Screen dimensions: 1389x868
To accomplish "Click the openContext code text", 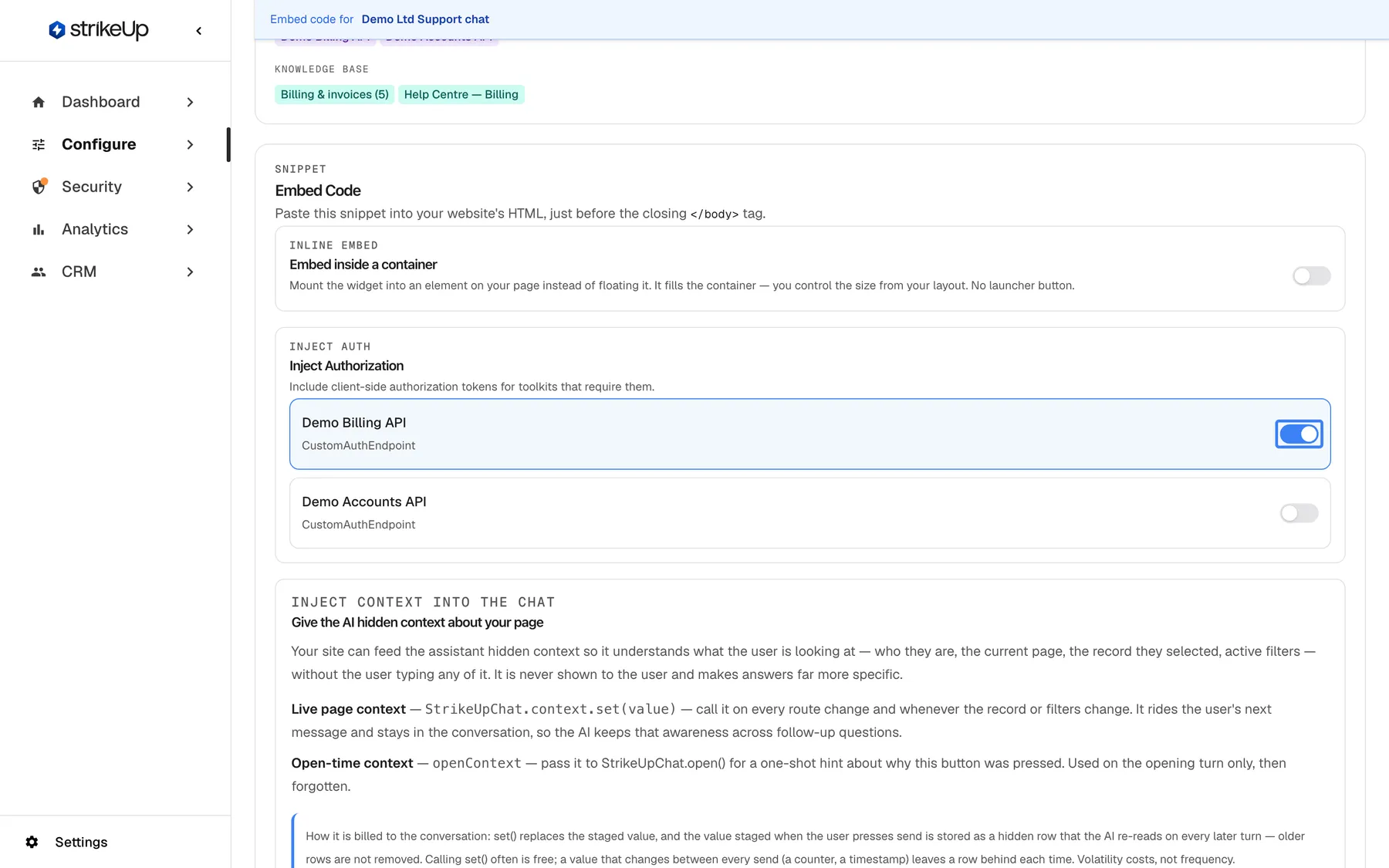I will click(477, 763).
